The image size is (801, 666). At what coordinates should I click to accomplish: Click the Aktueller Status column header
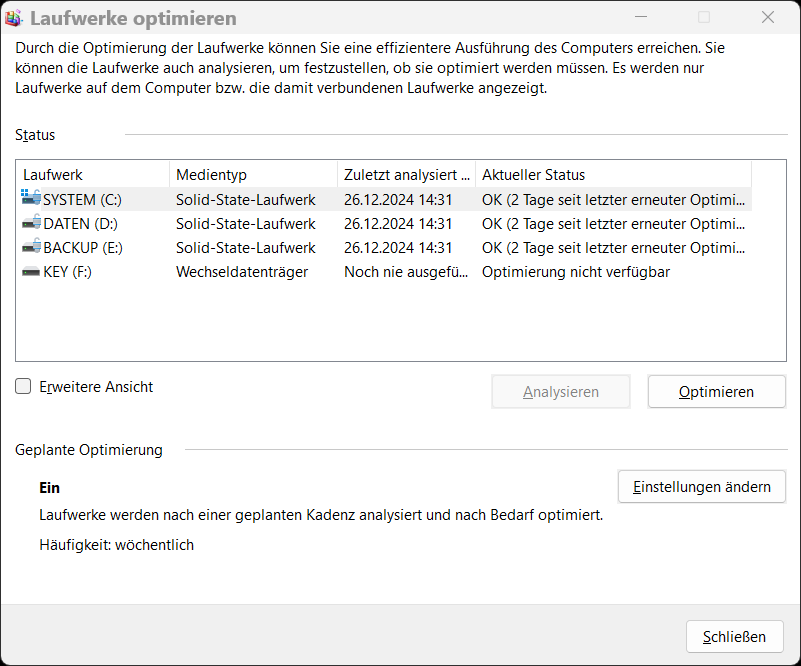612,174
